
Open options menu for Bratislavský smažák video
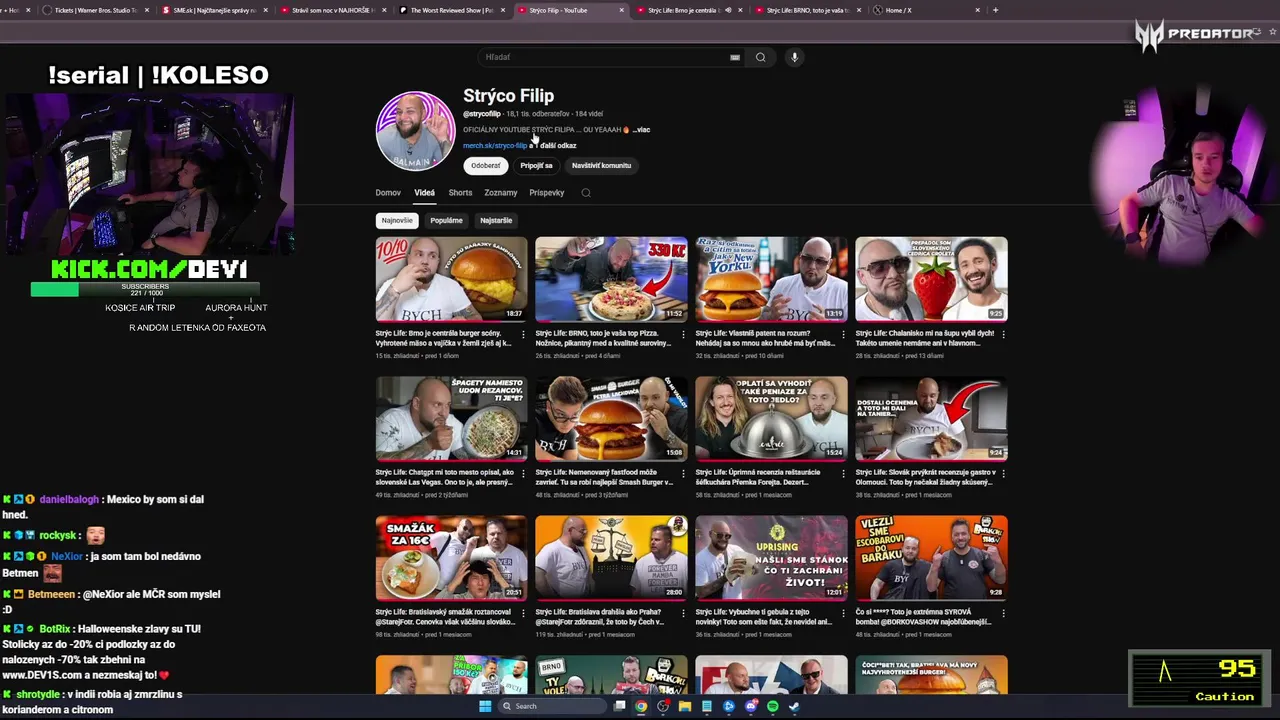(x=523, y=612)
